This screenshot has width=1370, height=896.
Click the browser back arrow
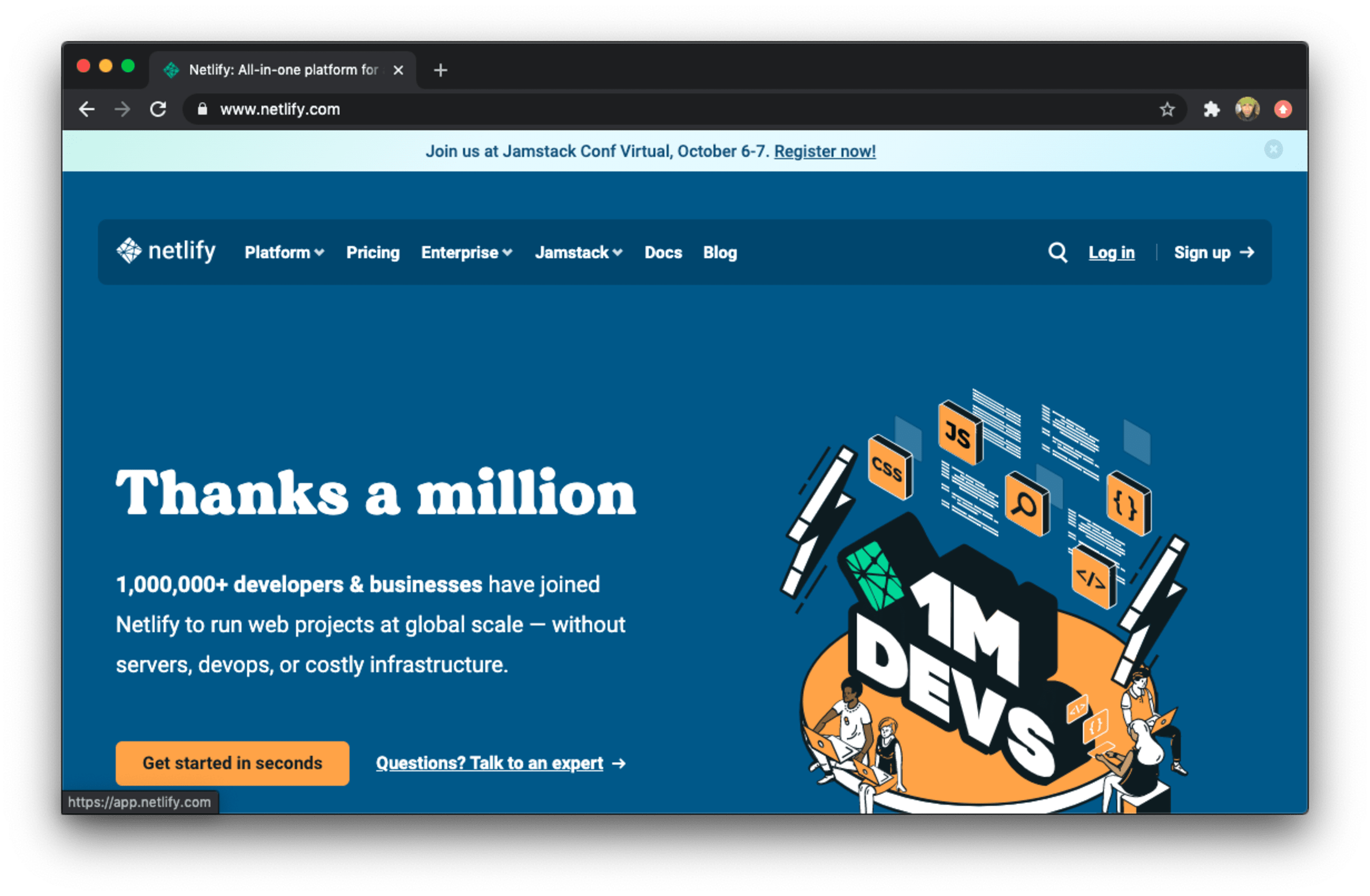(86, 109)
